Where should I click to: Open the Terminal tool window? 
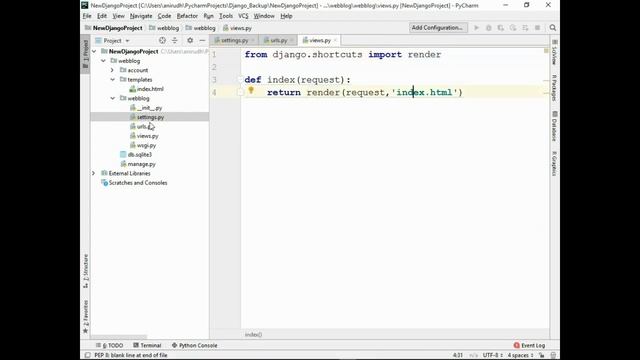(x=147, y=345)
